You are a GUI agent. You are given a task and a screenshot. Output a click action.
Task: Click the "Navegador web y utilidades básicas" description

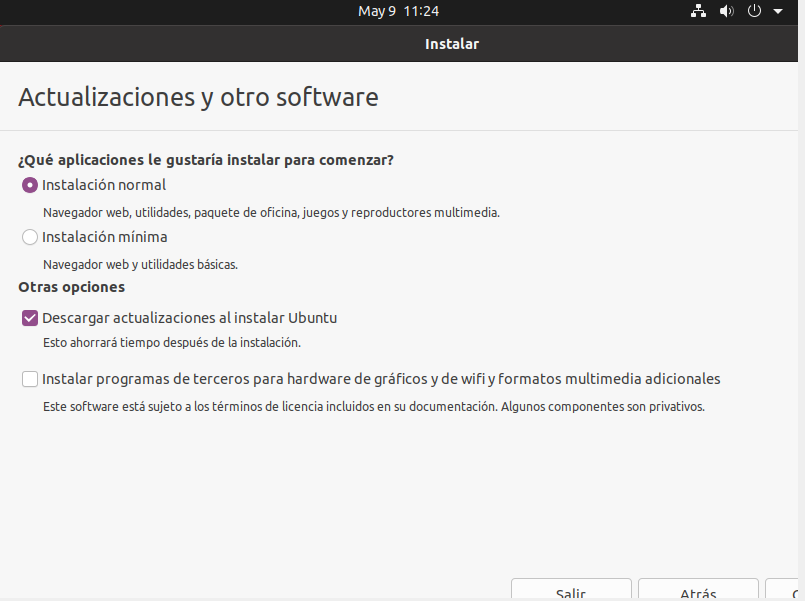(140, 265)
